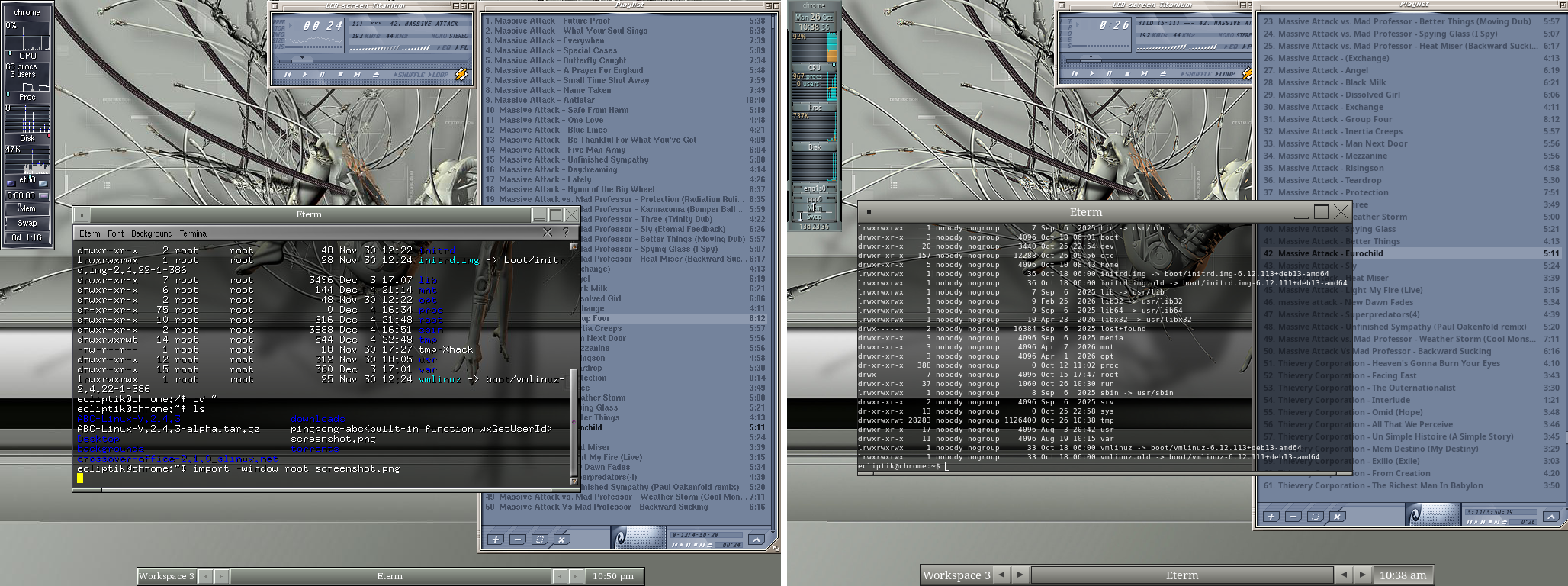1568x586 pixels.
Task: Skip to next track in 0:26 player
Action: tap(1144, 73)
